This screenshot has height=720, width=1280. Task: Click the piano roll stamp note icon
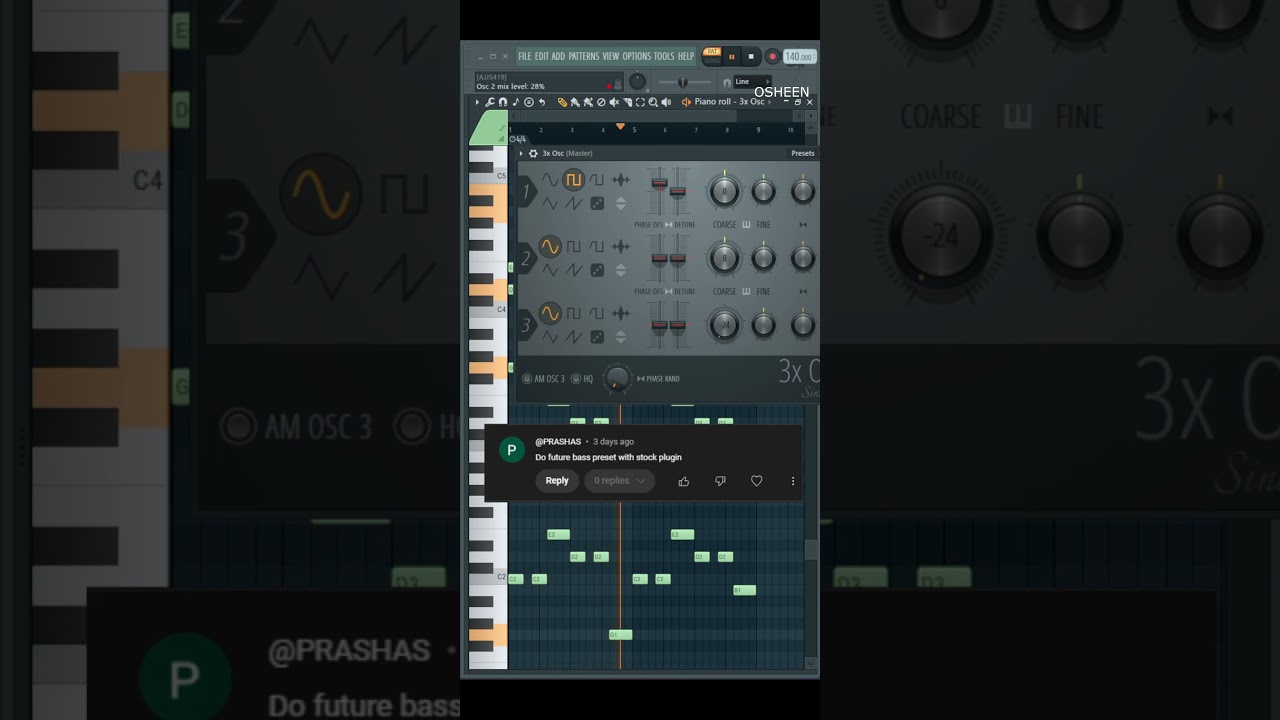click(516, 102)
